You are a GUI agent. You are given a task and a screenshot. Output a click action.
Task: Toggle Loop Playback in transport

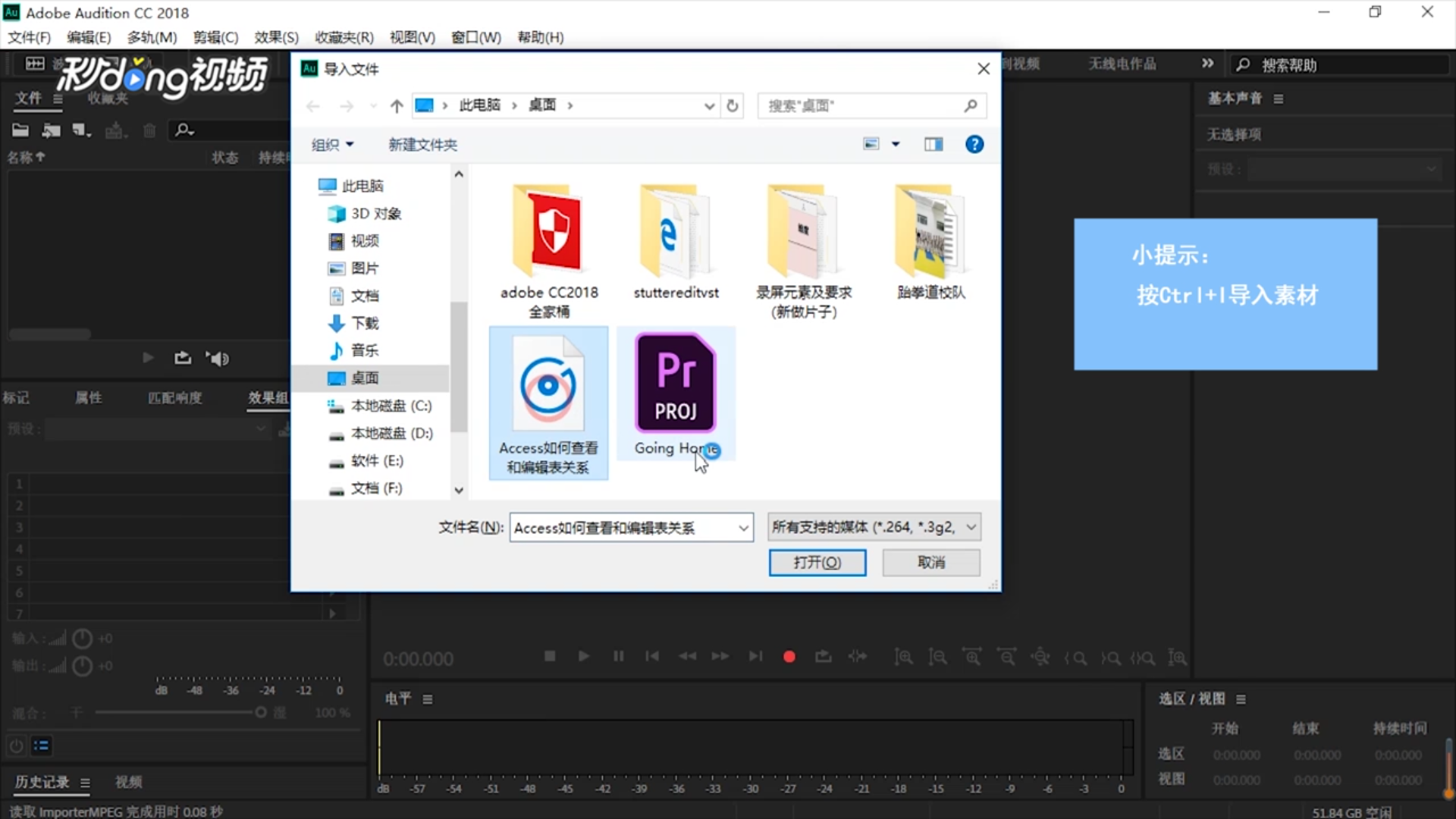pos(824,657)
